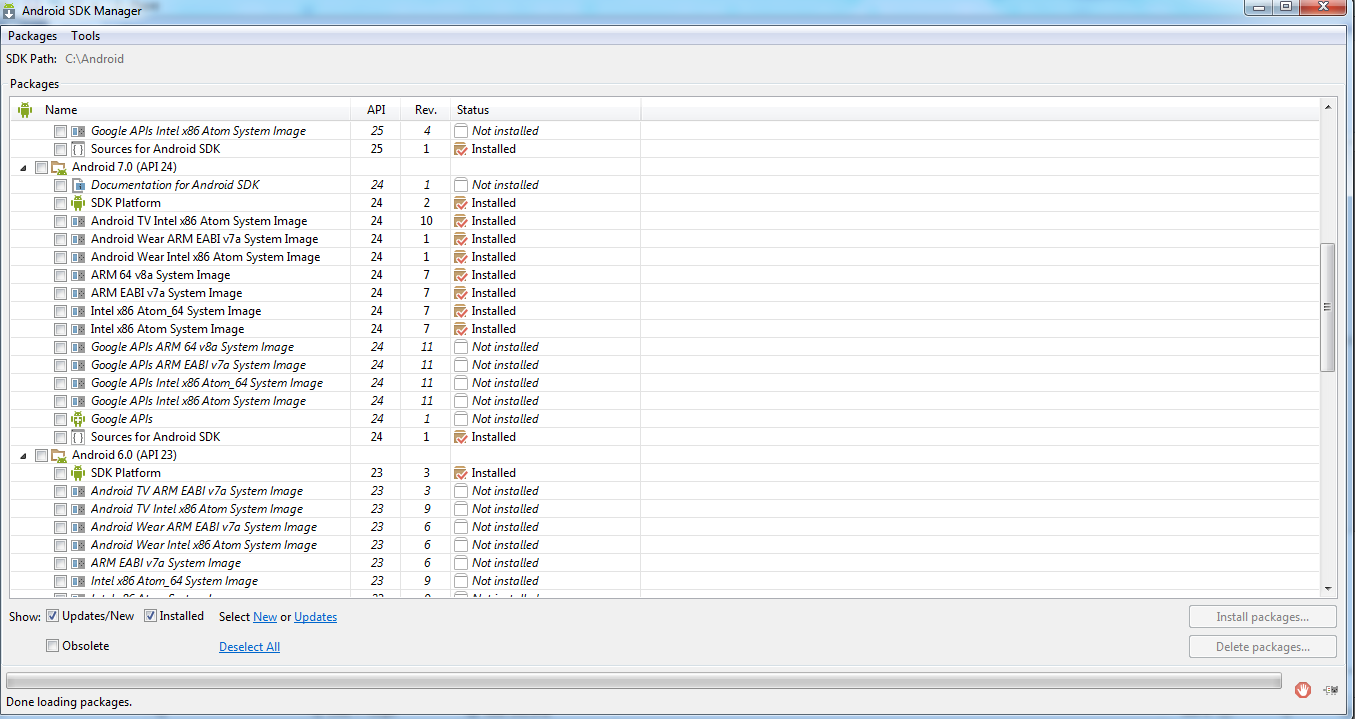This screenshot has height=719, width=1355.
Task: Click the log window icon in the bottom right corner
Action: (1331, 689)
